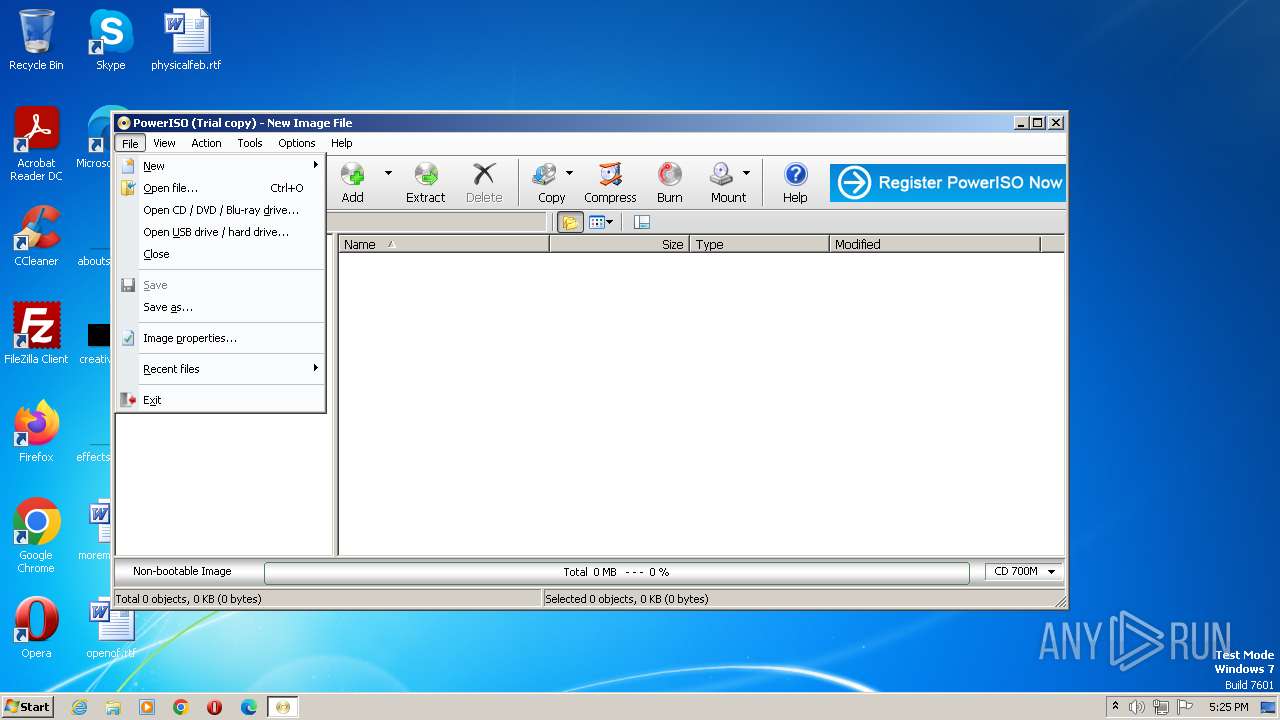Click the Windows Media Player taskbar icon
This screenshot has width=1280, height=720.
click(147, 707)
